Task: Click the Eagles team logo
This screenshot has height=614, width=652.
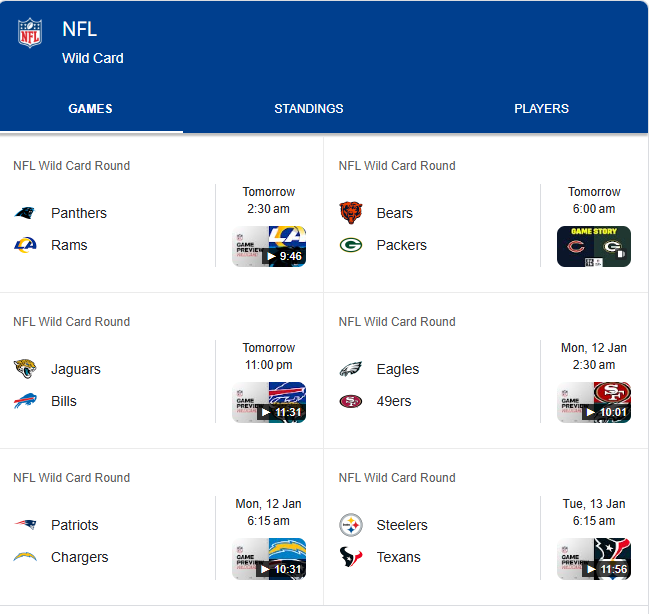Action: (x=351, y=369)
